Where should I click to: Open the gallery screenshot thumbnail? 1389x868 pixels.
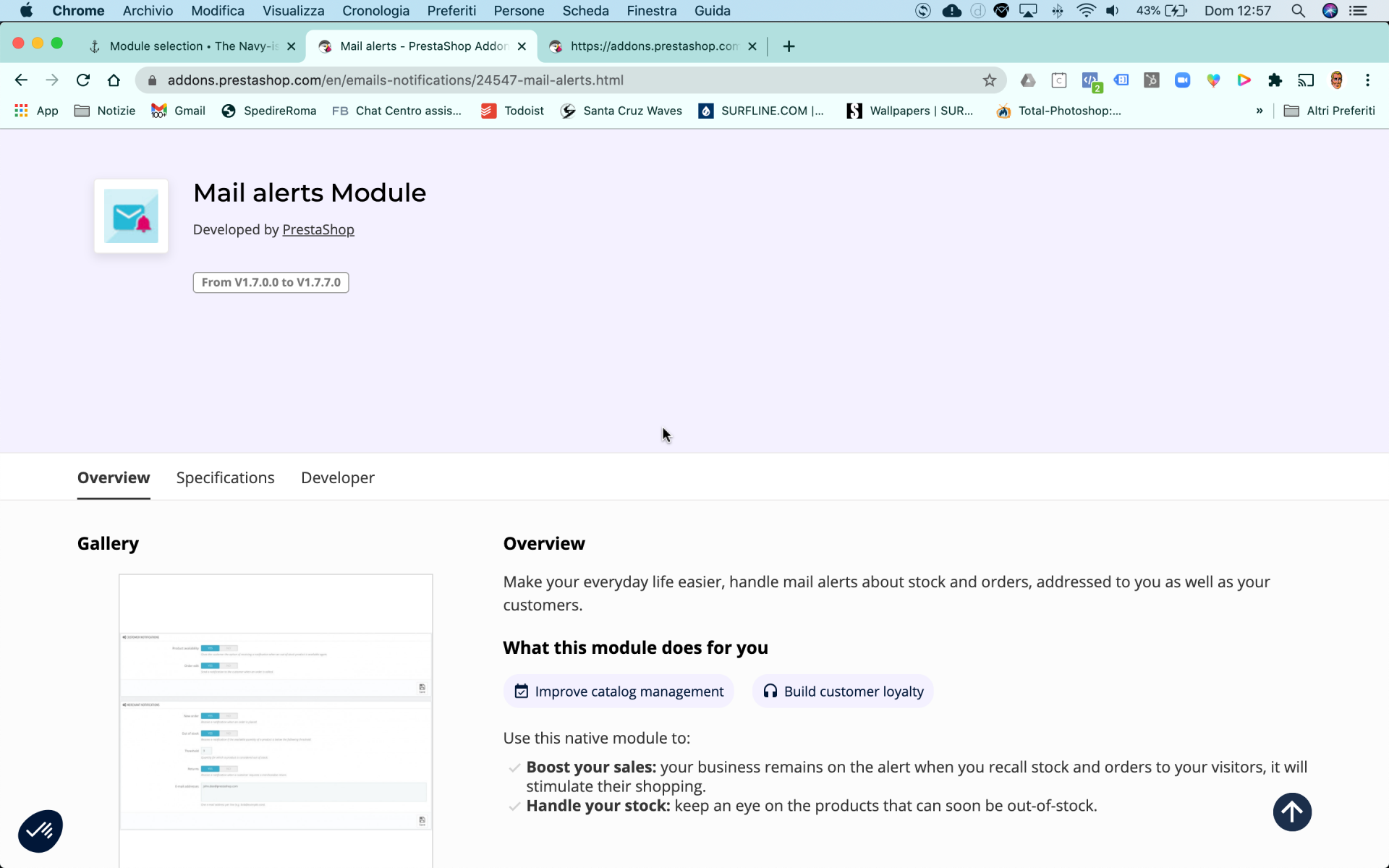[276, 720]
